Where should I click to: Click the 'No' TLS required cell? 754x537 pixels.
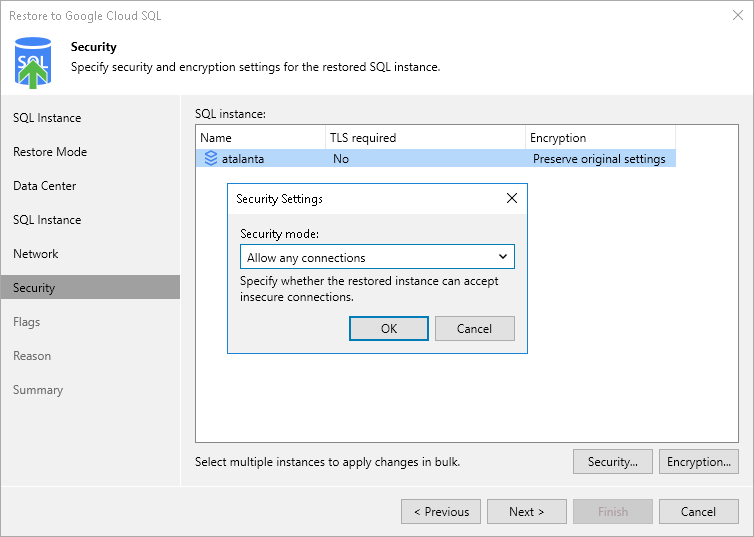pos(341,159)
